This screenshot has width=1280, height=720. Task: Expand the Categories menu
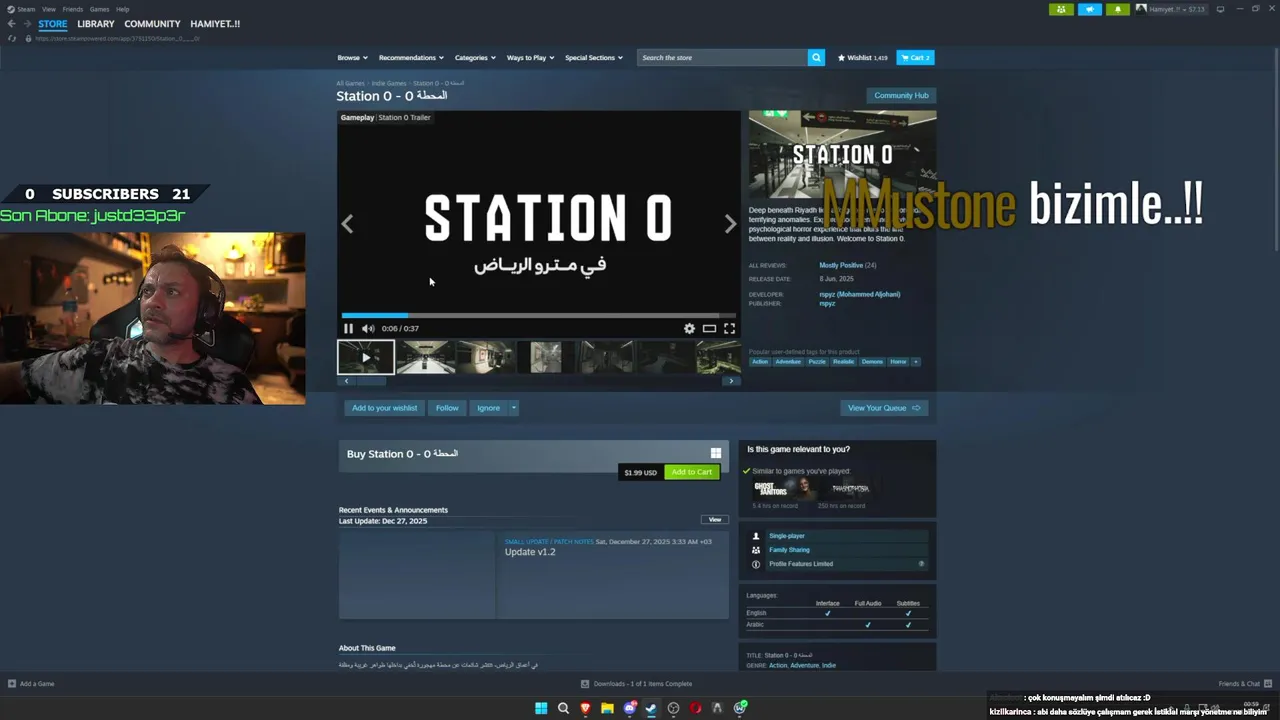point(475,57)
